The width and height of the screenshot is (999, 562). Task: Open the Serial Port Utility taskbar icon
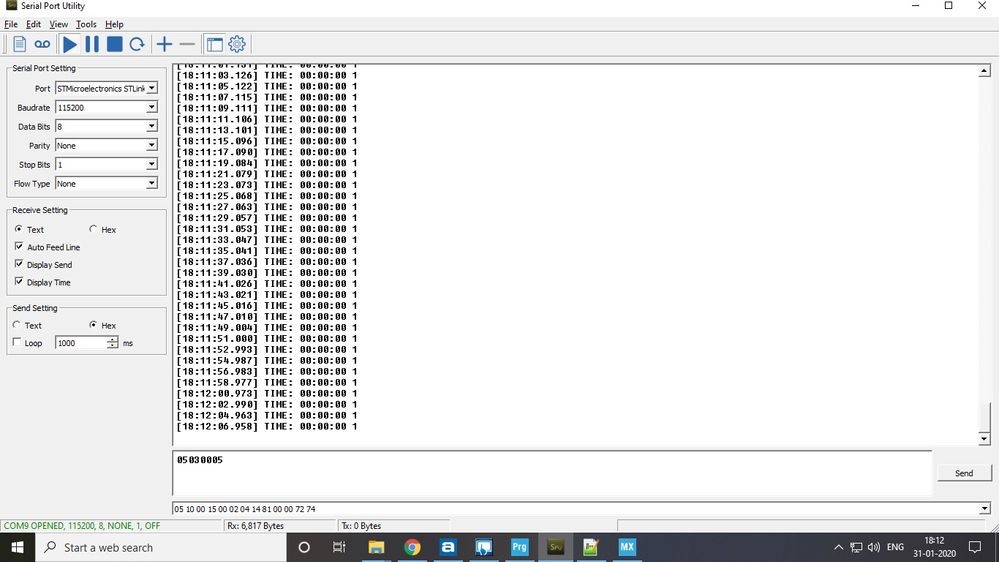pos(555,547)
